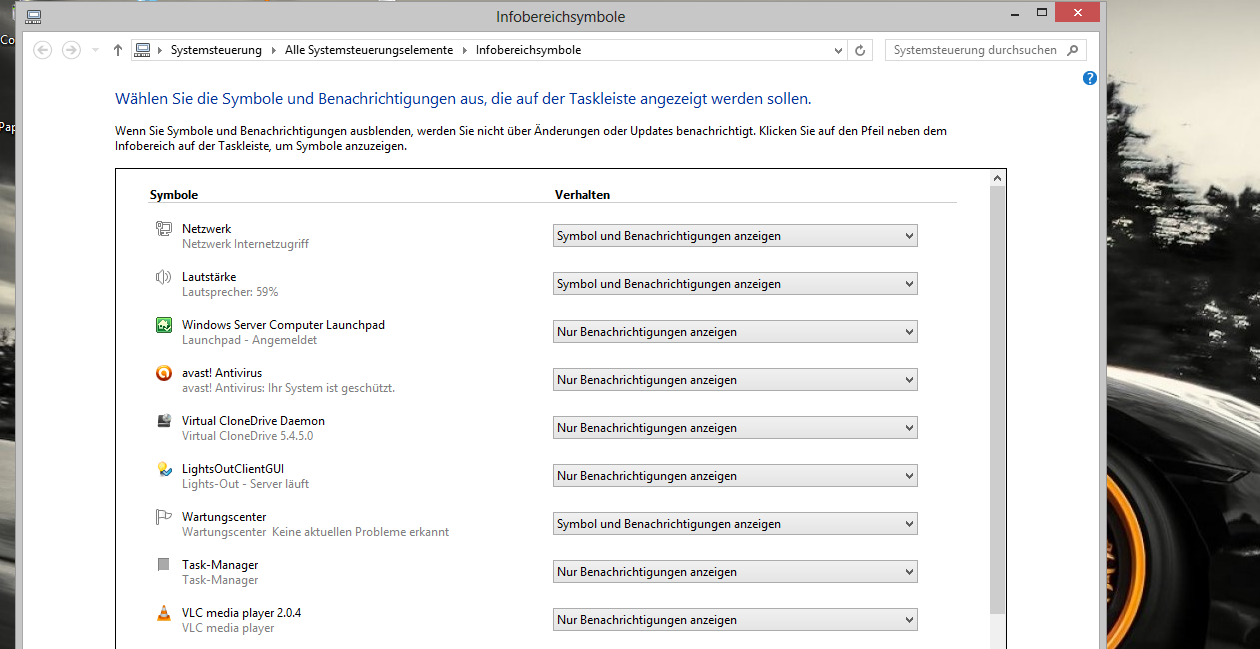Expand chevron after Systemsteuerung breadcrumb
The width and height of the screenshot is (1260, 649).
[274, 50]
